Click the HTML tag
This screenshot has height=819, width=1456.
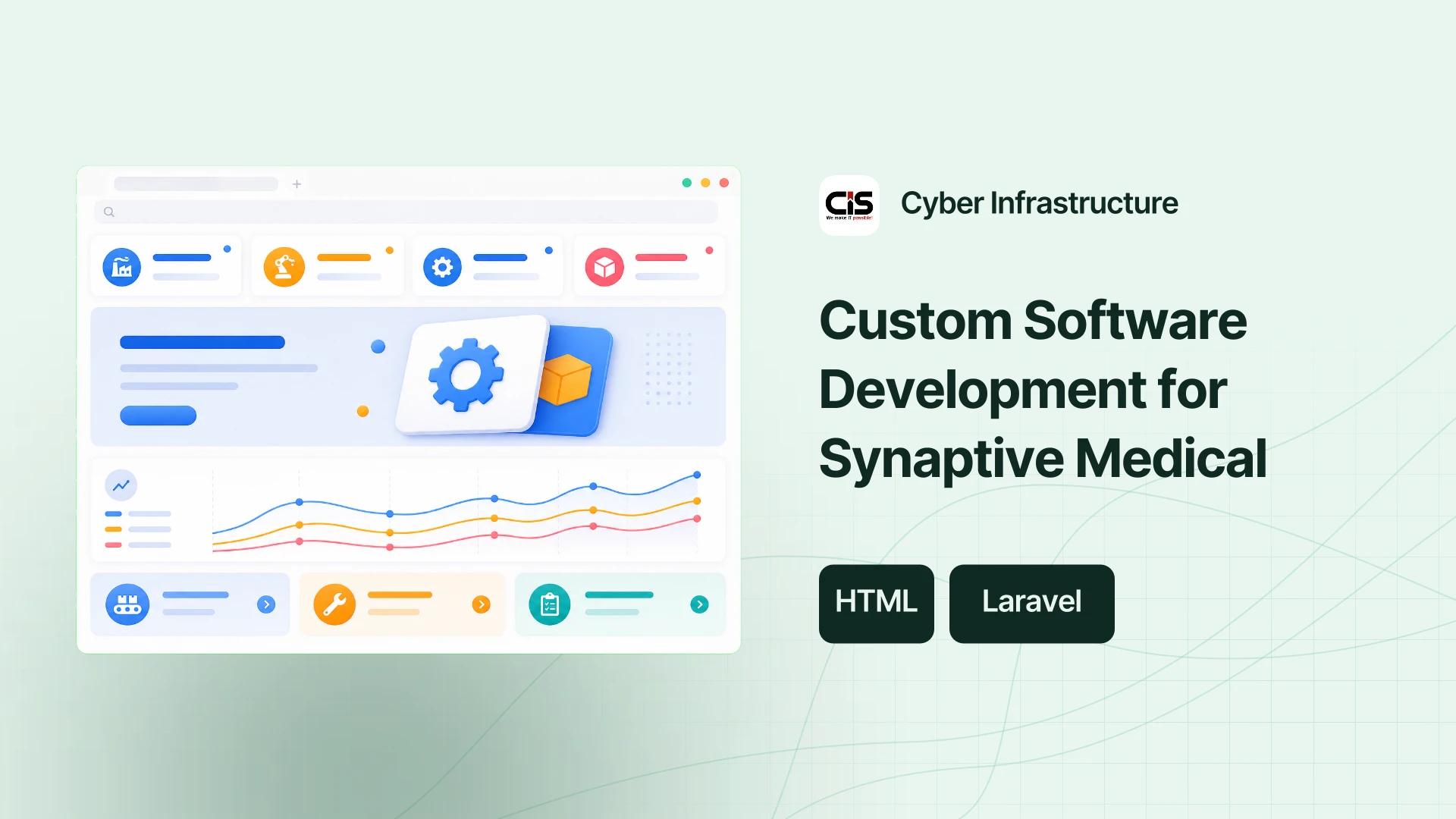(x=877, y=604)
